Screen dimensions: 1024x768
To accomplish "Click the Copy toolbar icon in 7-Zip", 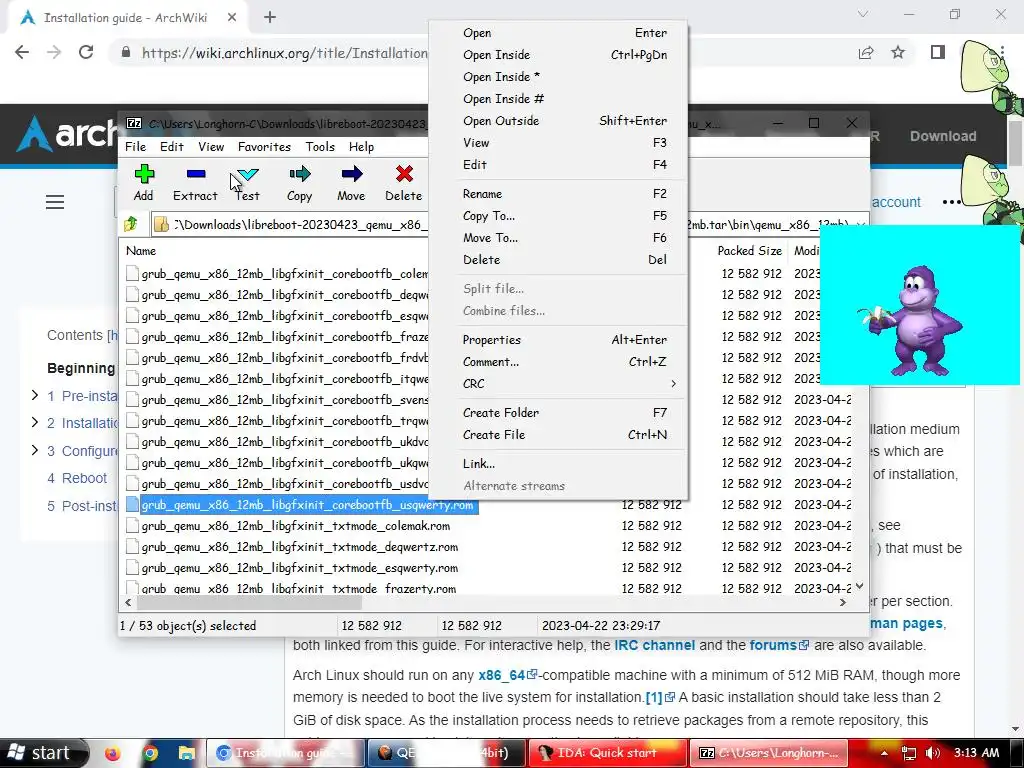I will pos(300,174).
